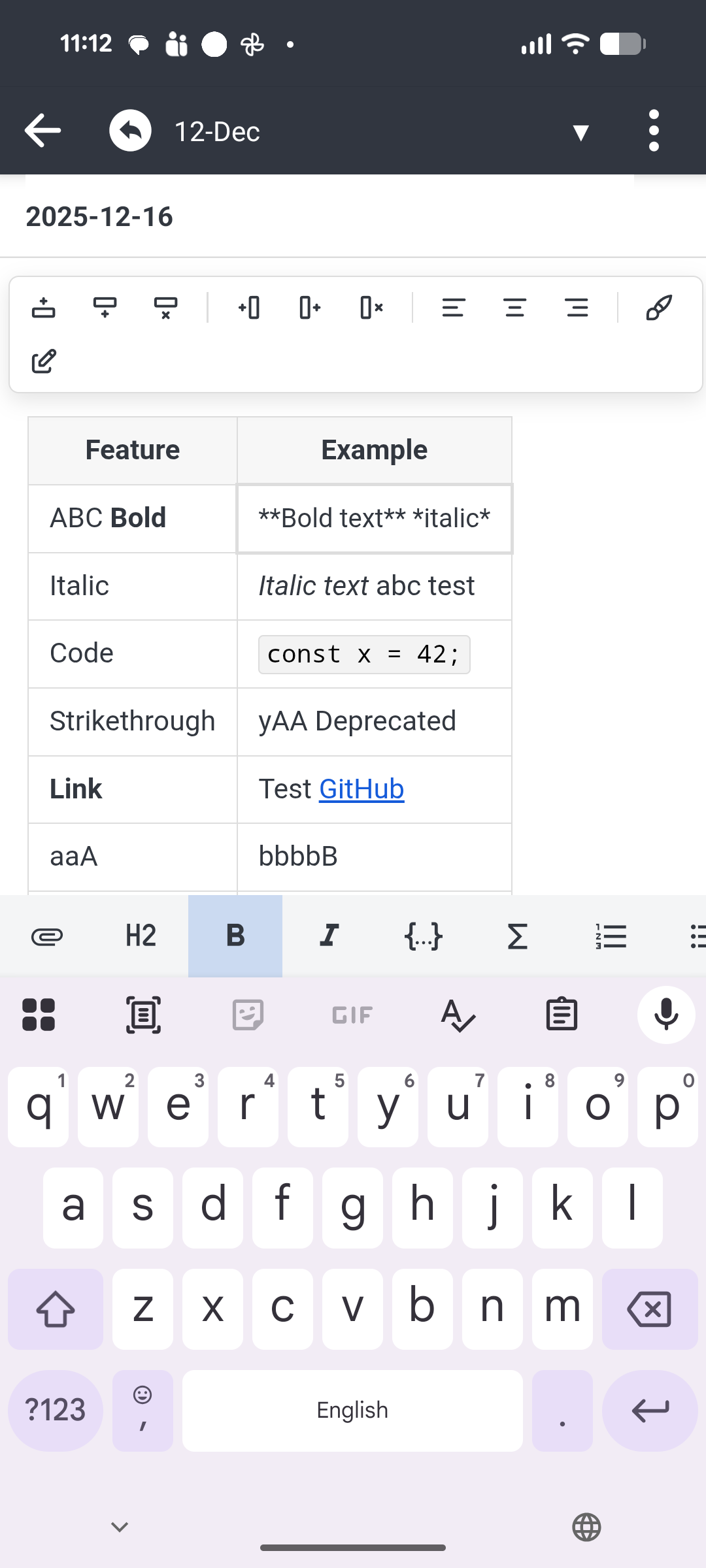706x1568 pixels.
Task: Toggle italic formatting
Action: click(x=329, y=936)
